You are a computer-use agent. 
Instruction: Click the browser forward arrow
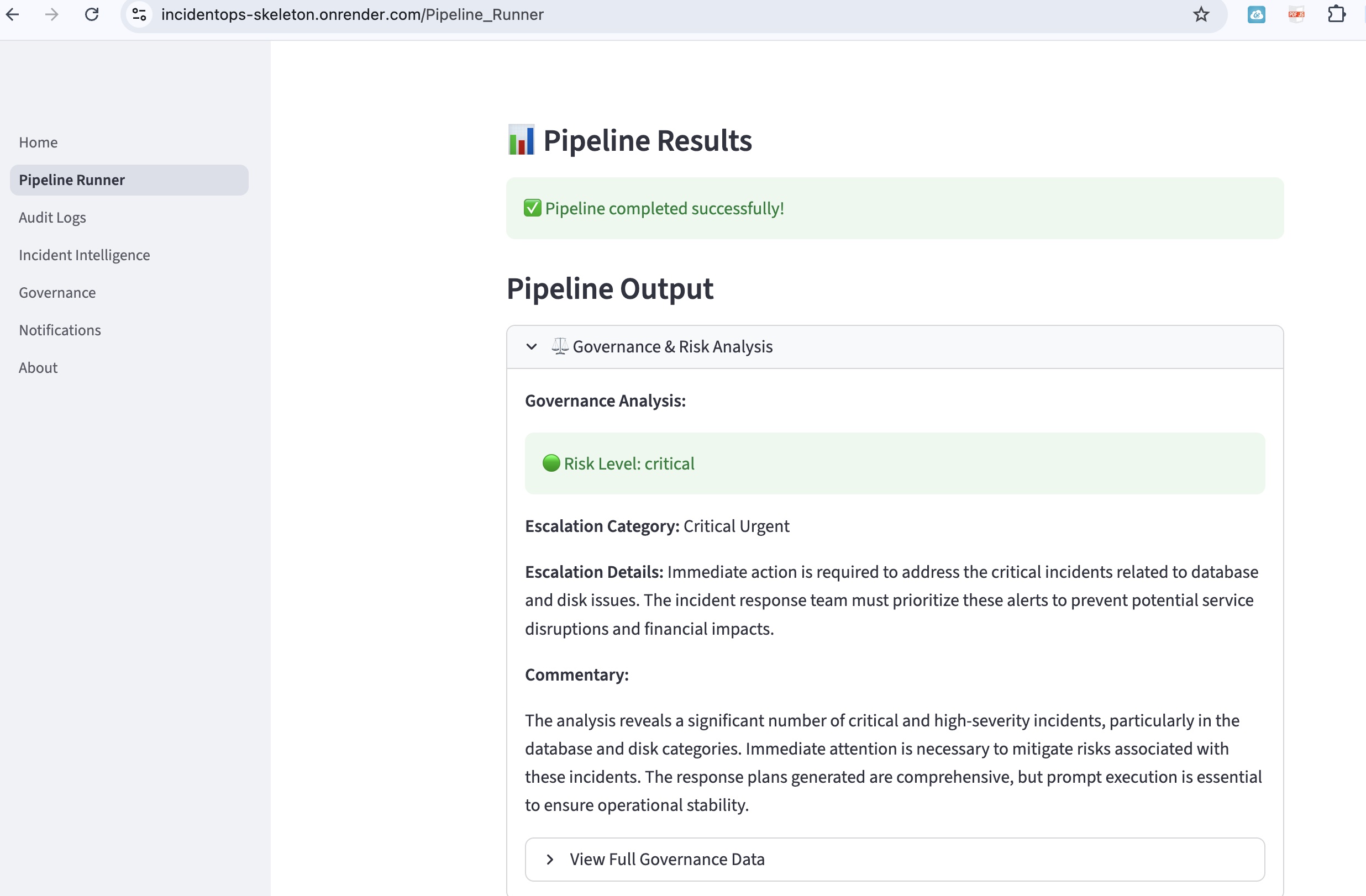(x=51, y=14)
